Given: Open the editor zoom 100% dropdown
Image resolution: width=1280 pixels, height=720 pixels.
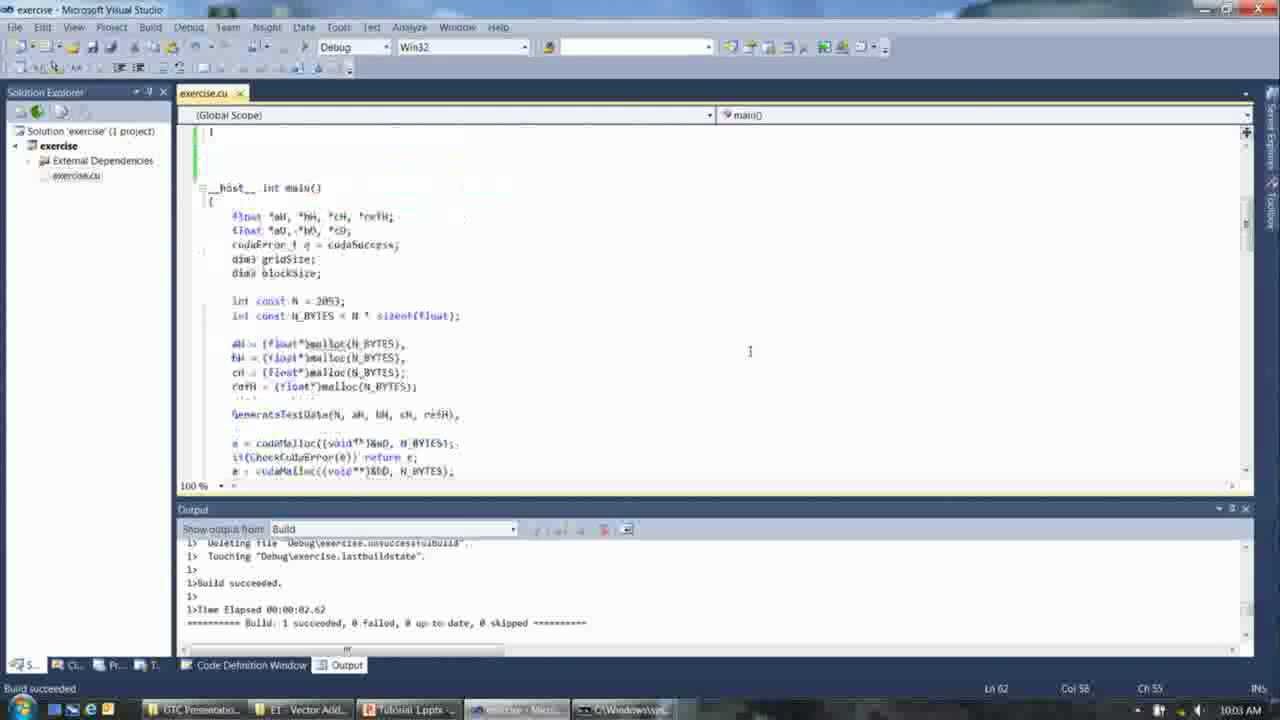Looking at the screenshot, I should 221,486.
